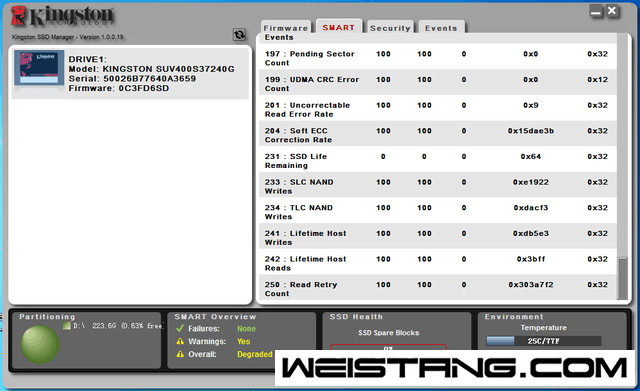640x391 pixels.
Task: Click the Kingston logo
Action: coord(62,16)
